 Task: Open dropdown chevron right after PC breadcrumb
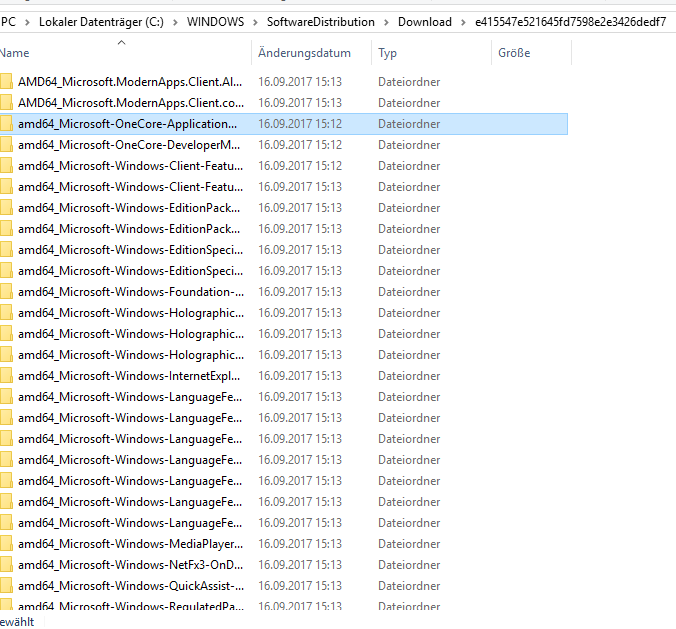pos(27,22)
